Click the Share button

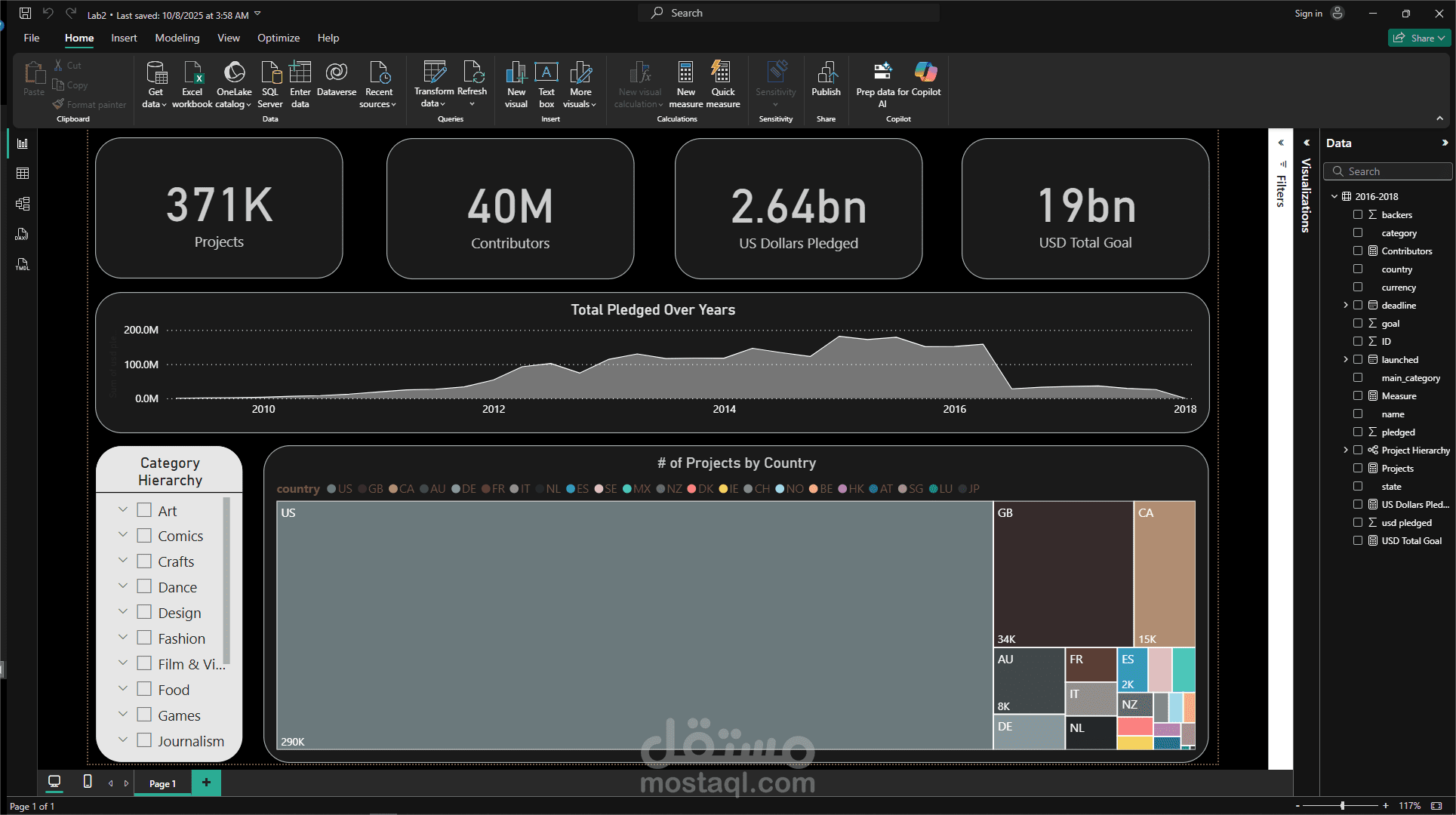(1418, 38)
